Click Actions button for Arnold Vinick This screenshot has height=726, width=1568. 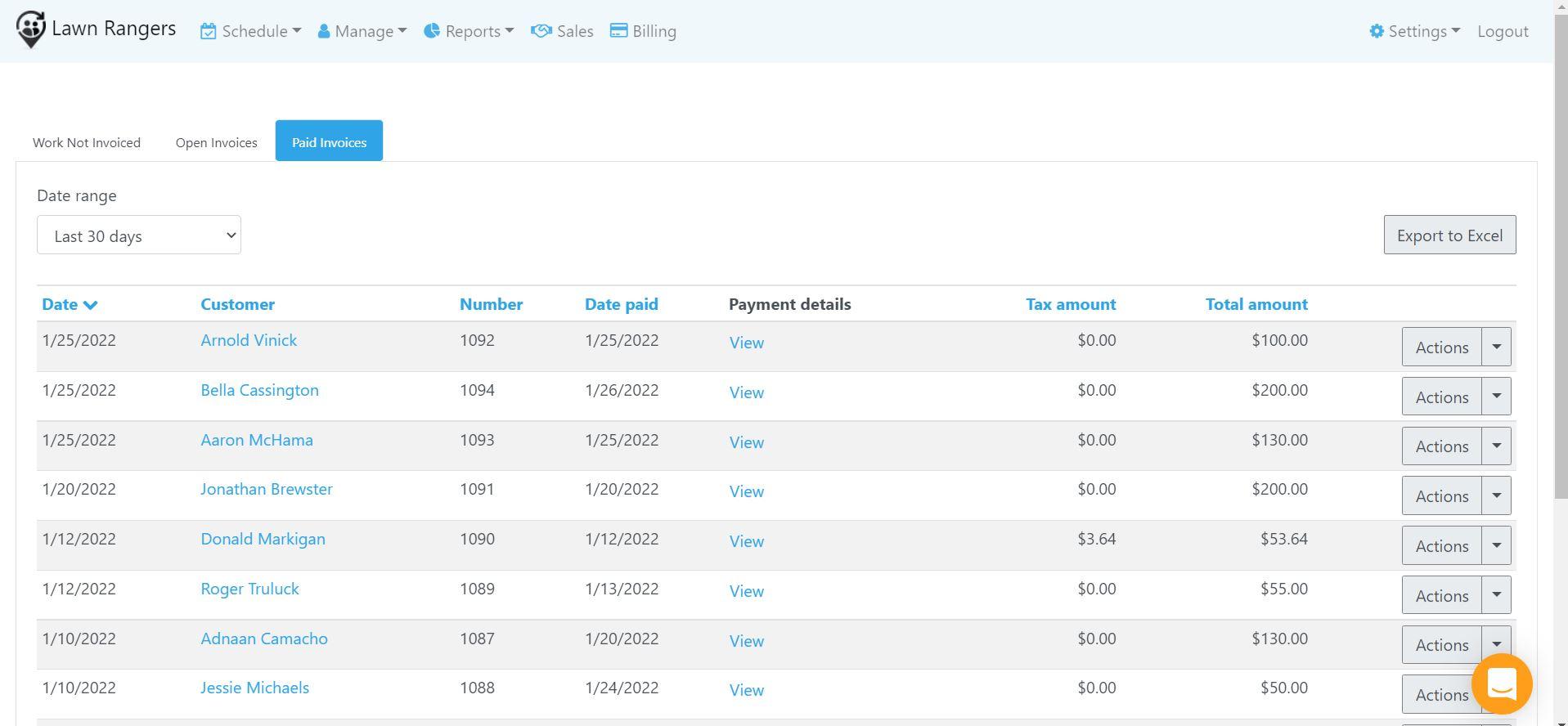click(1441, 347)
